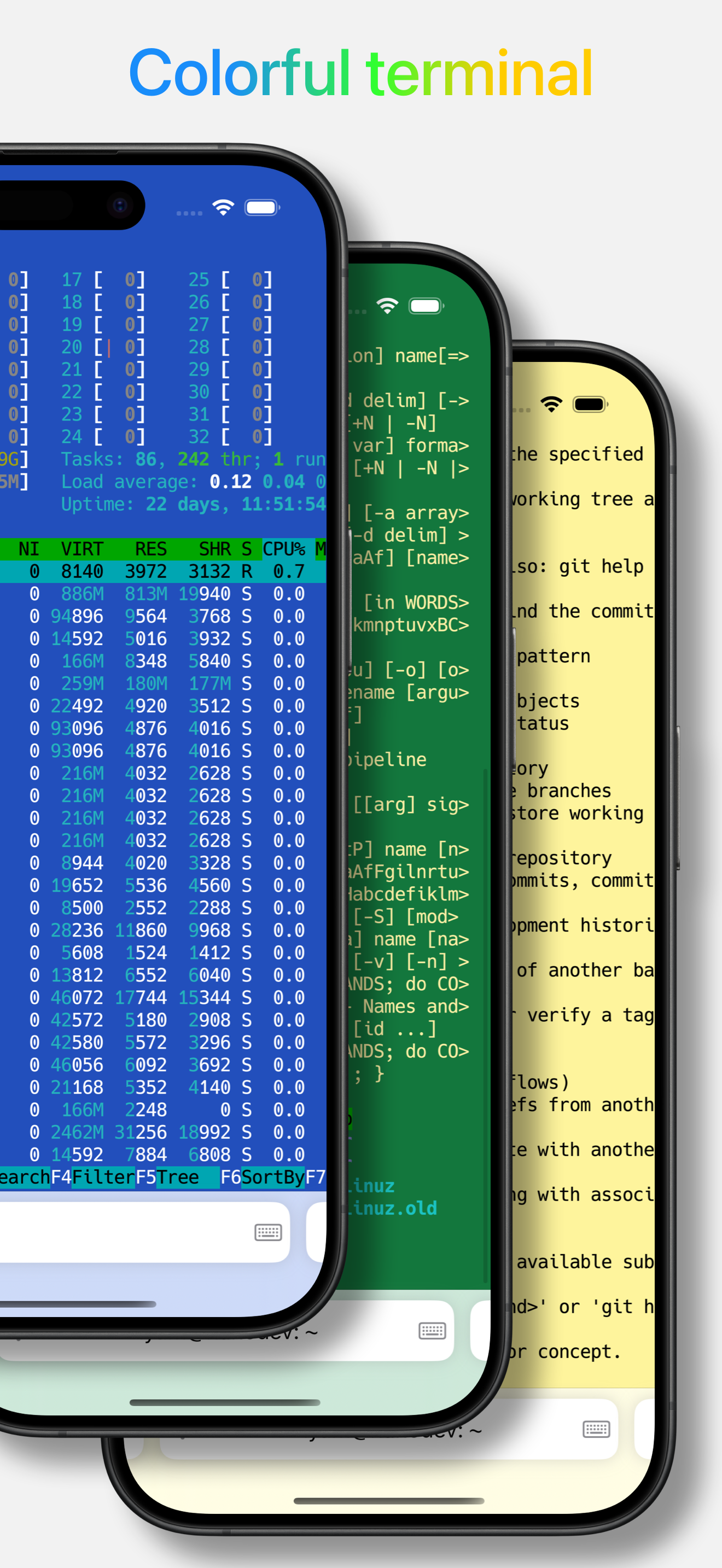
Task: Tap the Wi-Fi icon on the green phone
Action: 387,306
